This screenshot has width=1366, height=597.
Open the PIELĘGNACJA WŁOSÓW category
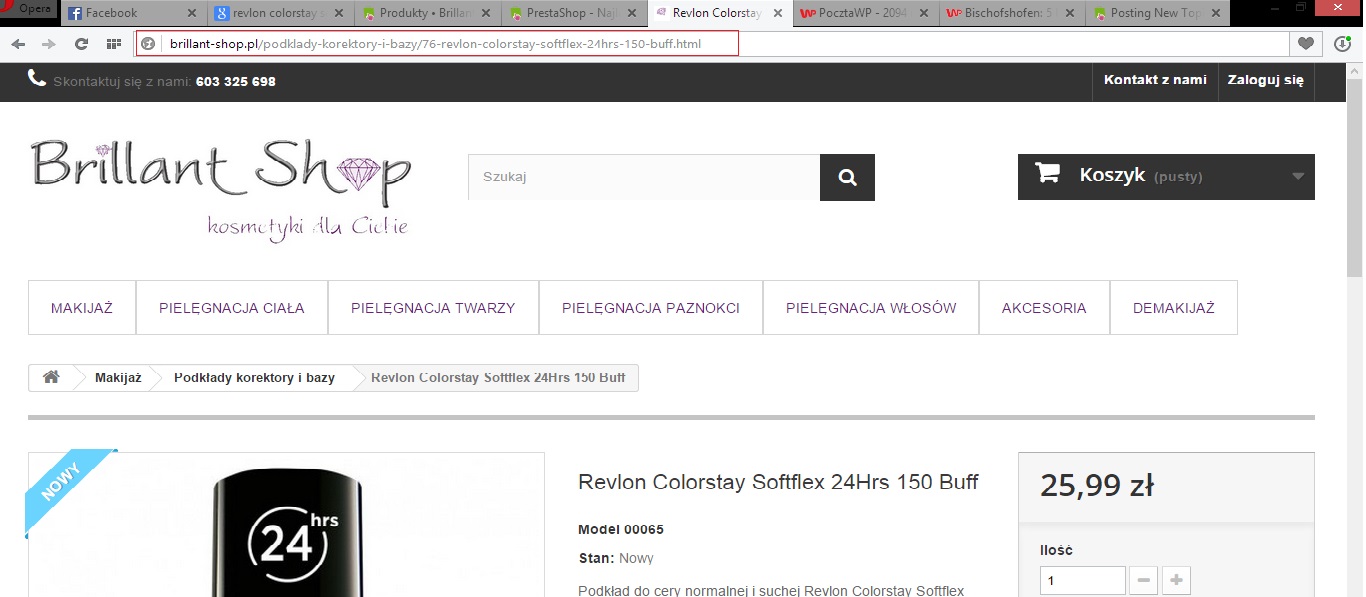871,308
